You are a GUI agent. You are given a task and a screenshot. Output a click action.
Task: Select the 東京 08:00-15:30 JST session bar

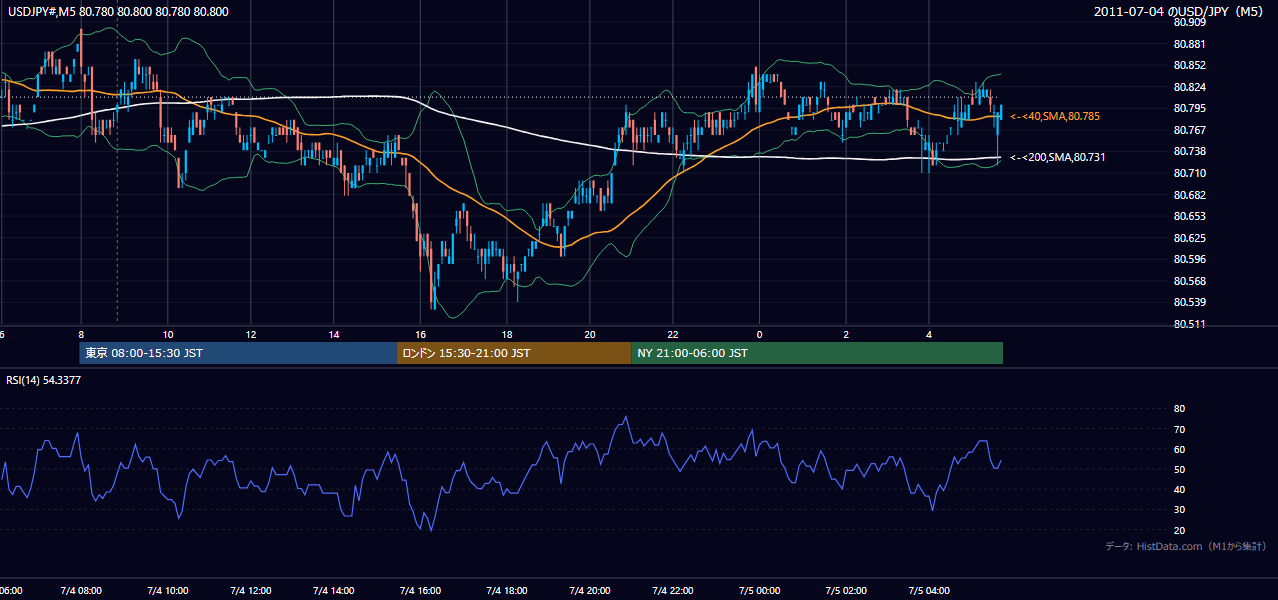point(238,353)
